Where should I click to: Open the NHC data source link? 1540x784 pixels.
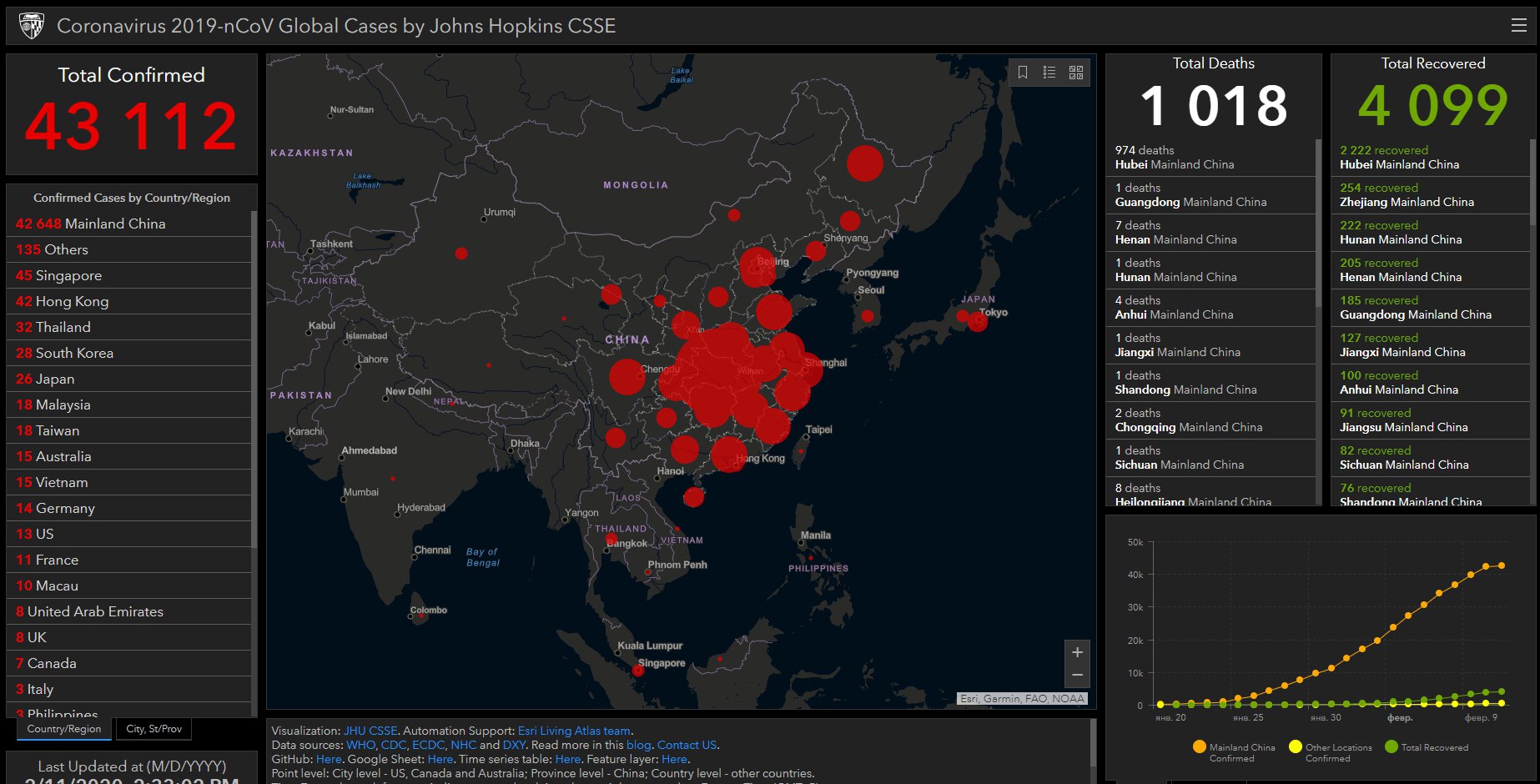[463, 745]
